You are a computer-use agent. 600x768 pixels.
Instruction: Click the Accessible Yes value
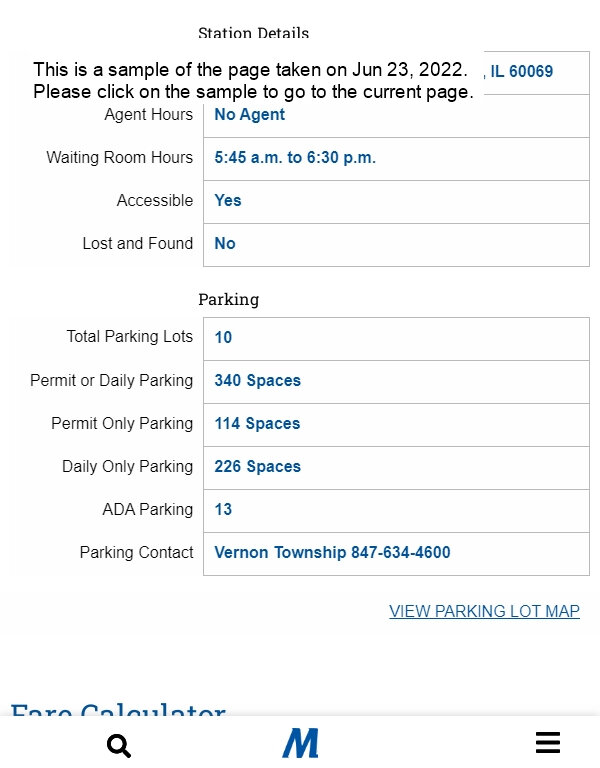pyautogui.click(x=228, y=200)
